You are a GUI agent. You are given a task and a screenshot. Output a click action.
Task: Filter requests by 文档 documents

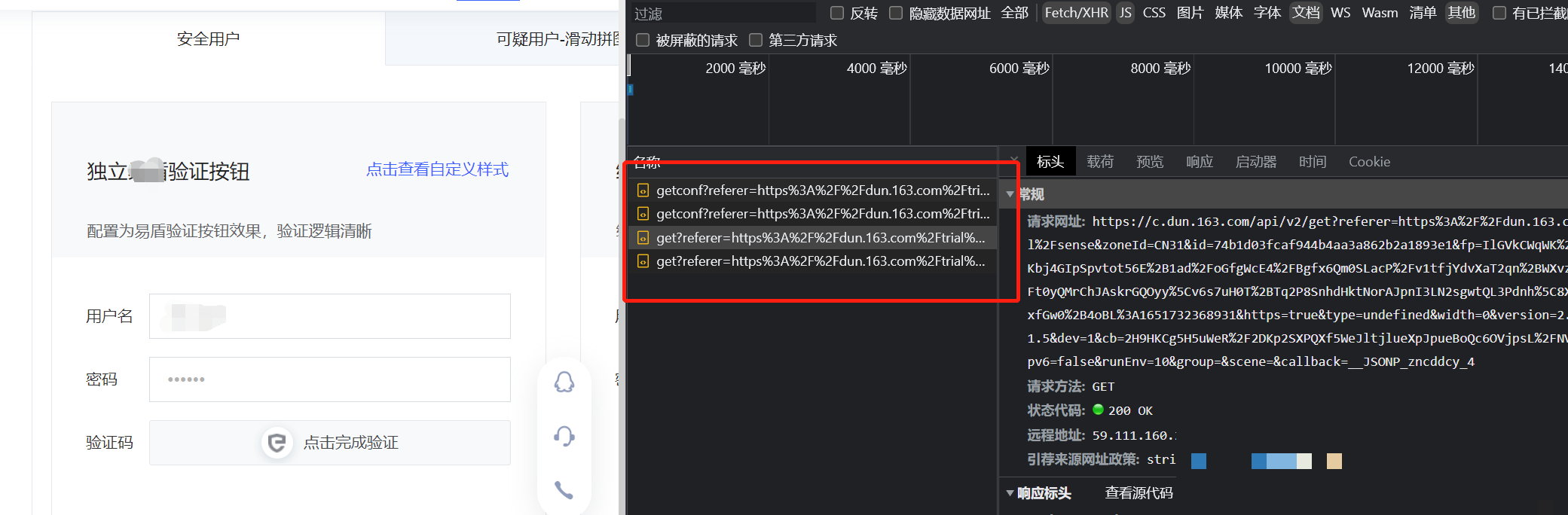tap(1306, 13)
